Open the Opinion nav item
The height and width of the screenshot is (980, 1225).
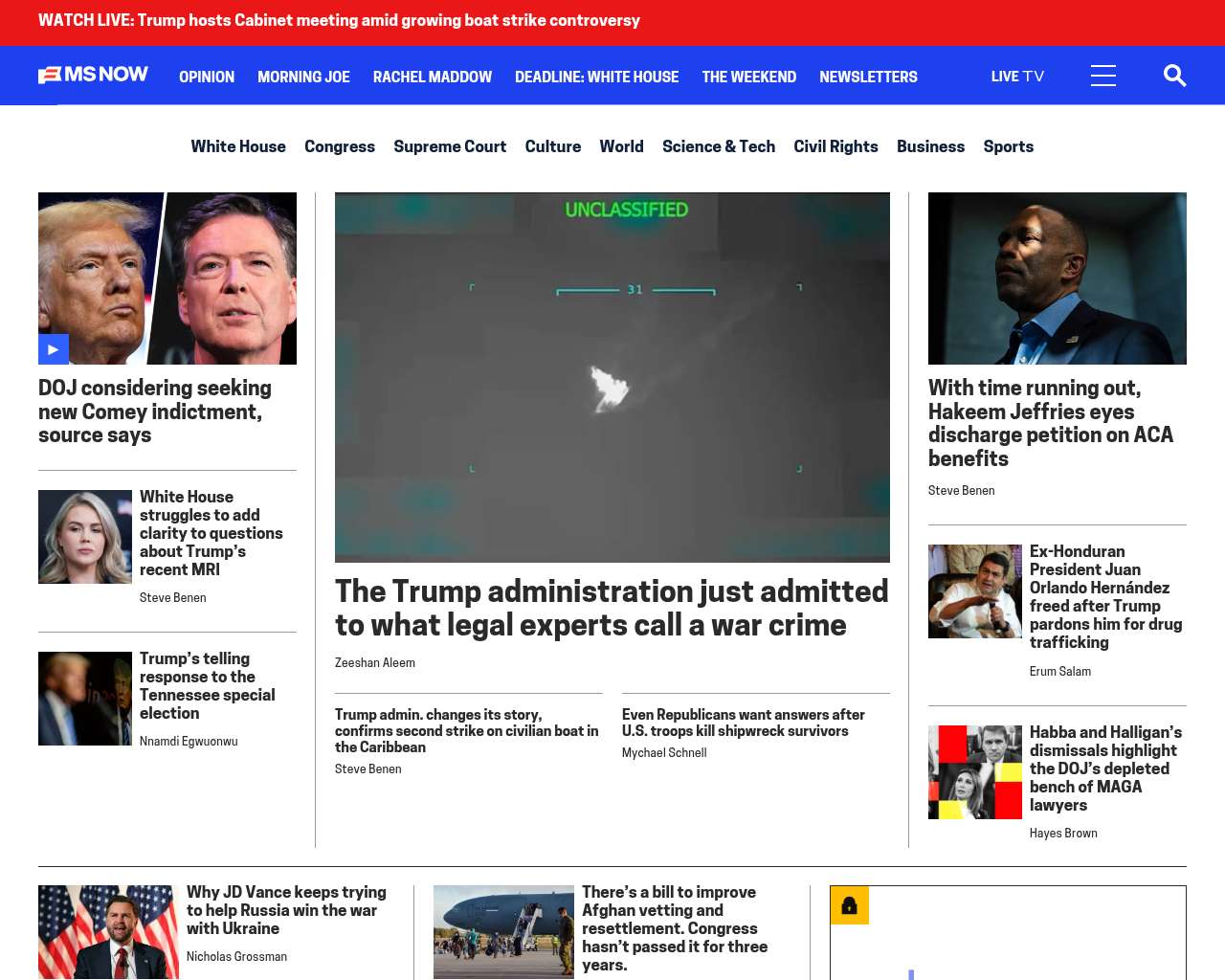[x=207, y=77]
